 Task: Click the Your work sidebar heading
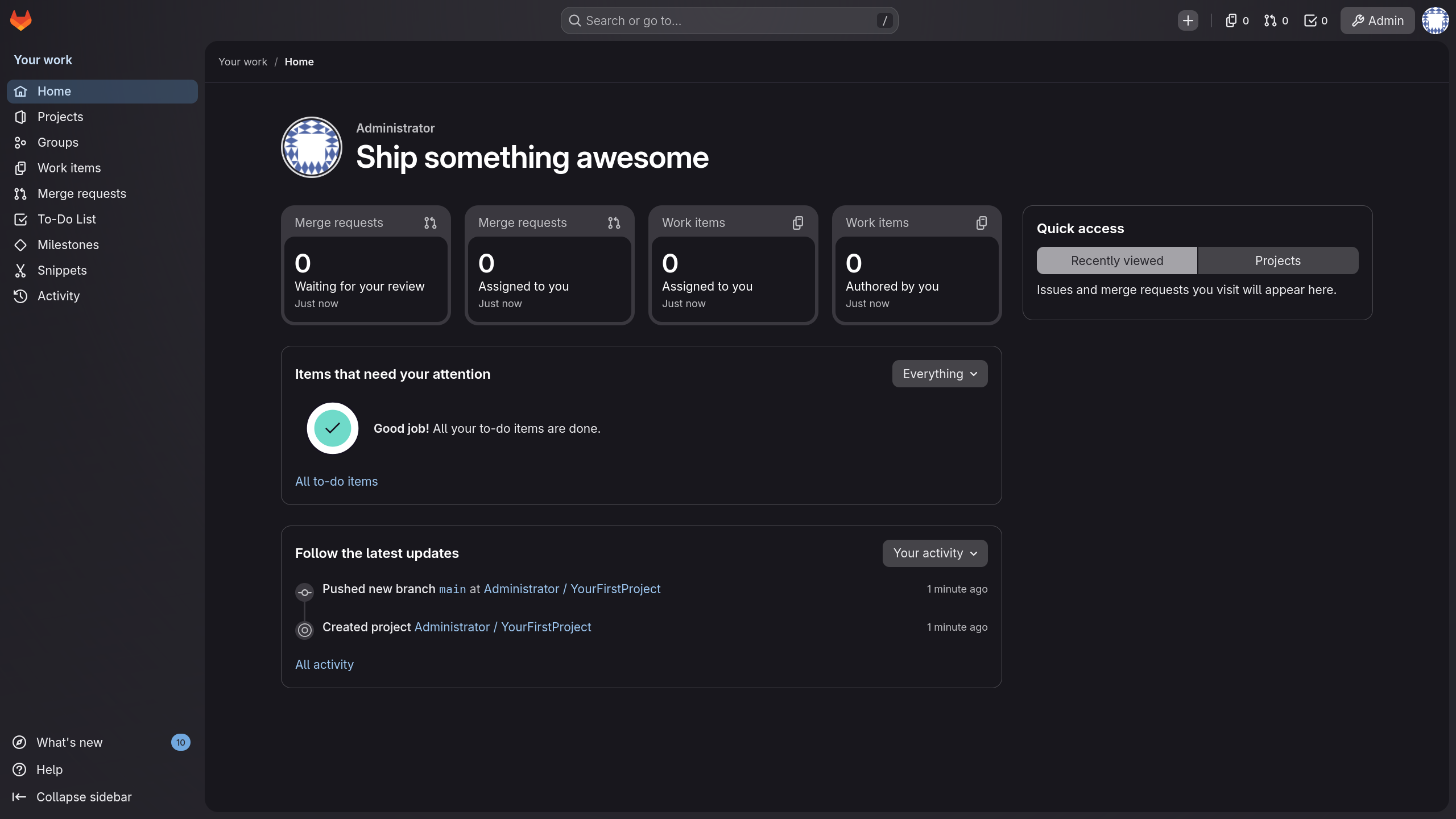(43, 60)
